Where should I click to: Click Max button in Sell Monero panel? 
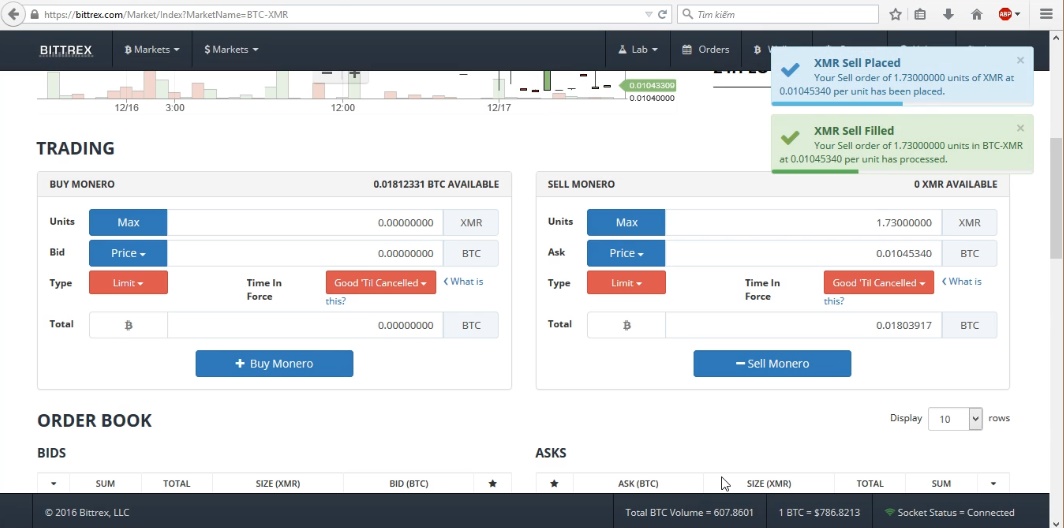pyautogui.click(x=626, y=223)
